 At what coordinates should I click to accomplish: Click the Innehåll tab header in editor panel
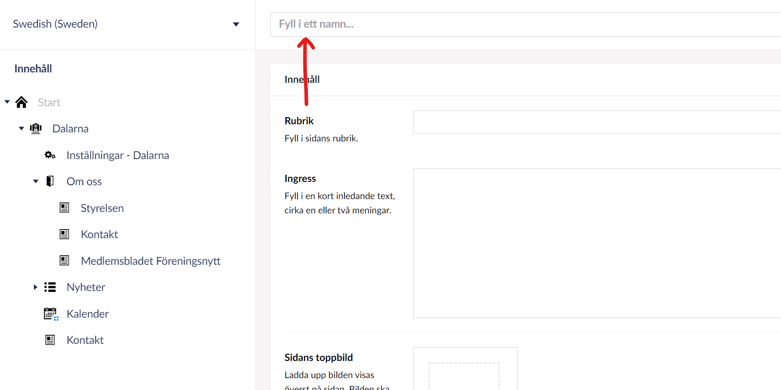[x=302, y=80]
